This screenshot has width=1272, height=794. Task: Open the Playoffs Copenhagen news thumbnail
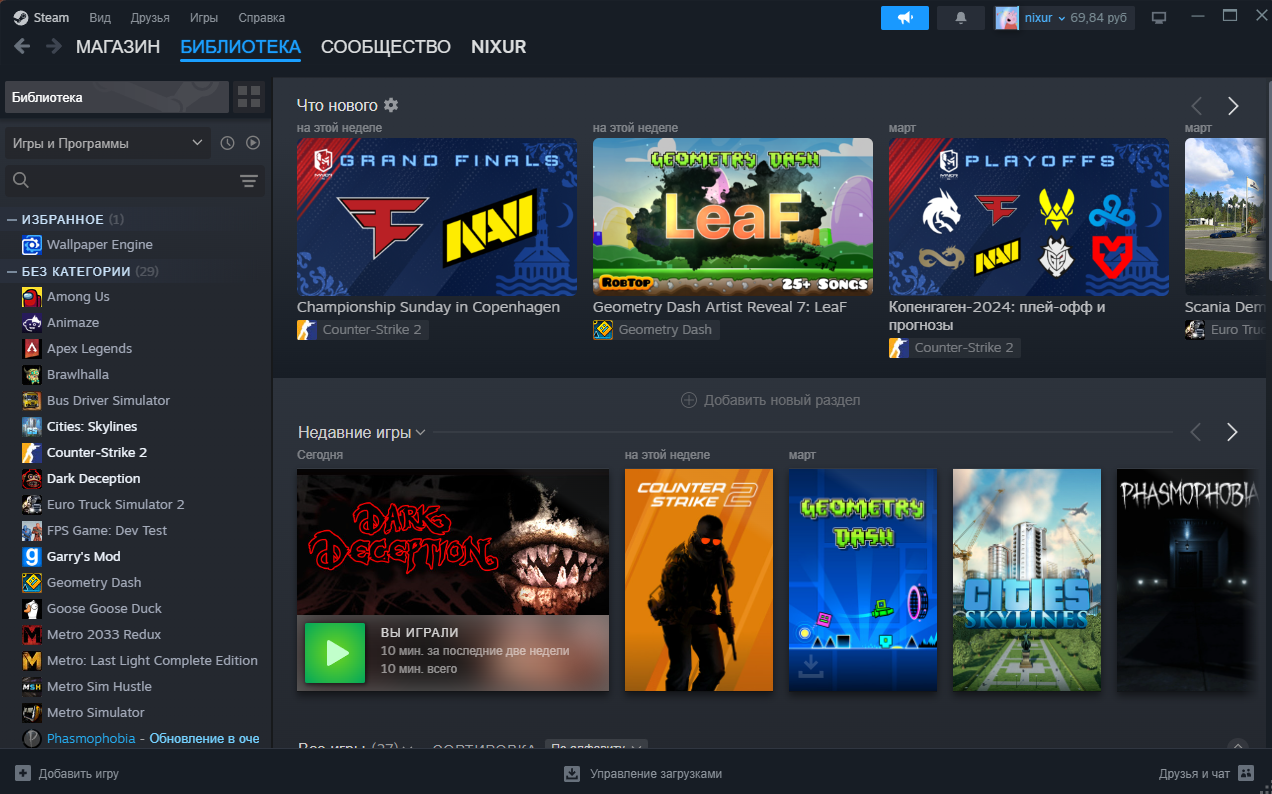coord(1029,216)
